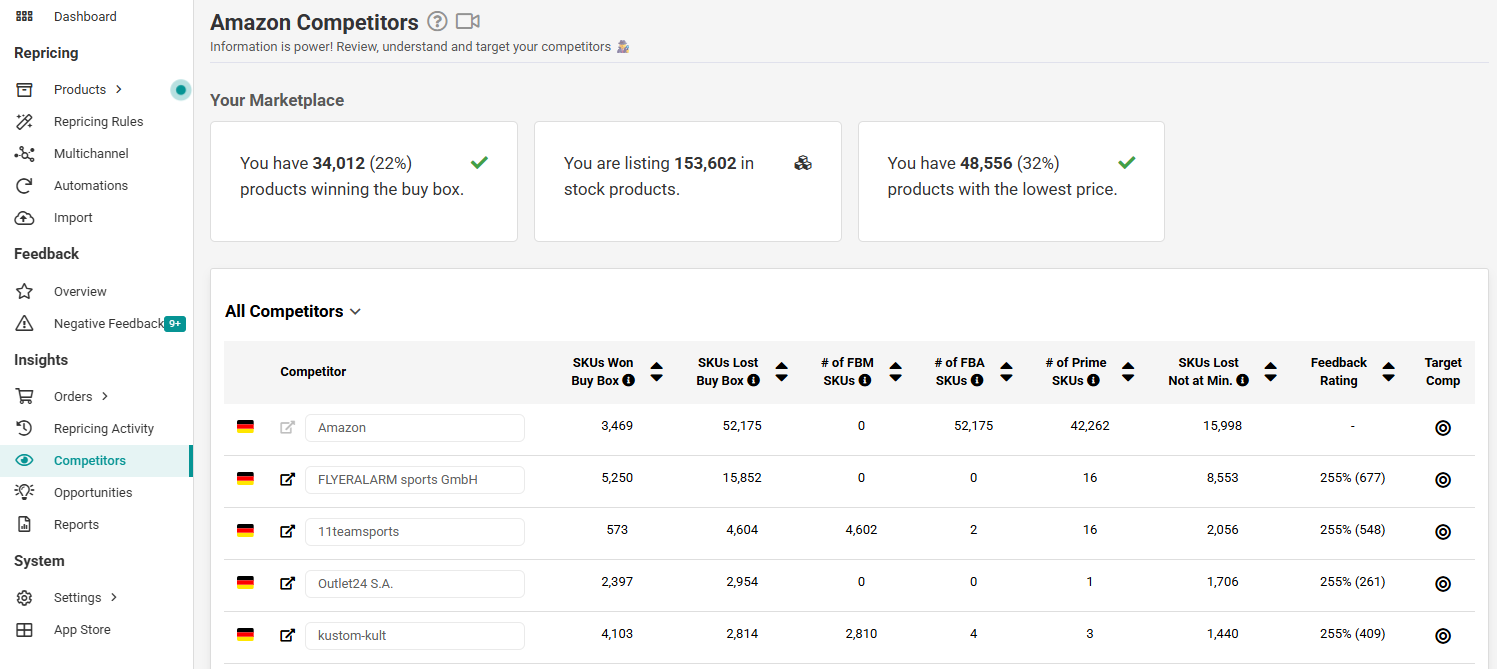Click the kustom-kult competitor name field
The width and height of the screenshot is (1497, 669).
click(x=415, y=635)
